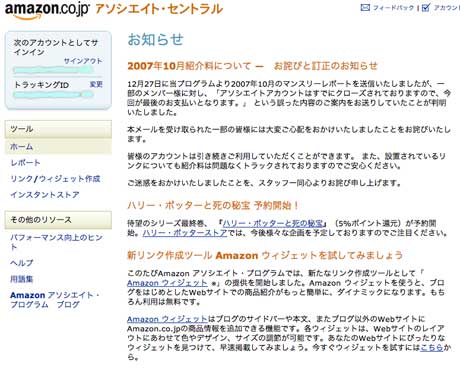Open レポート in the sidebar
Viewport: 460px width, 373px height.
click(25, 163)
